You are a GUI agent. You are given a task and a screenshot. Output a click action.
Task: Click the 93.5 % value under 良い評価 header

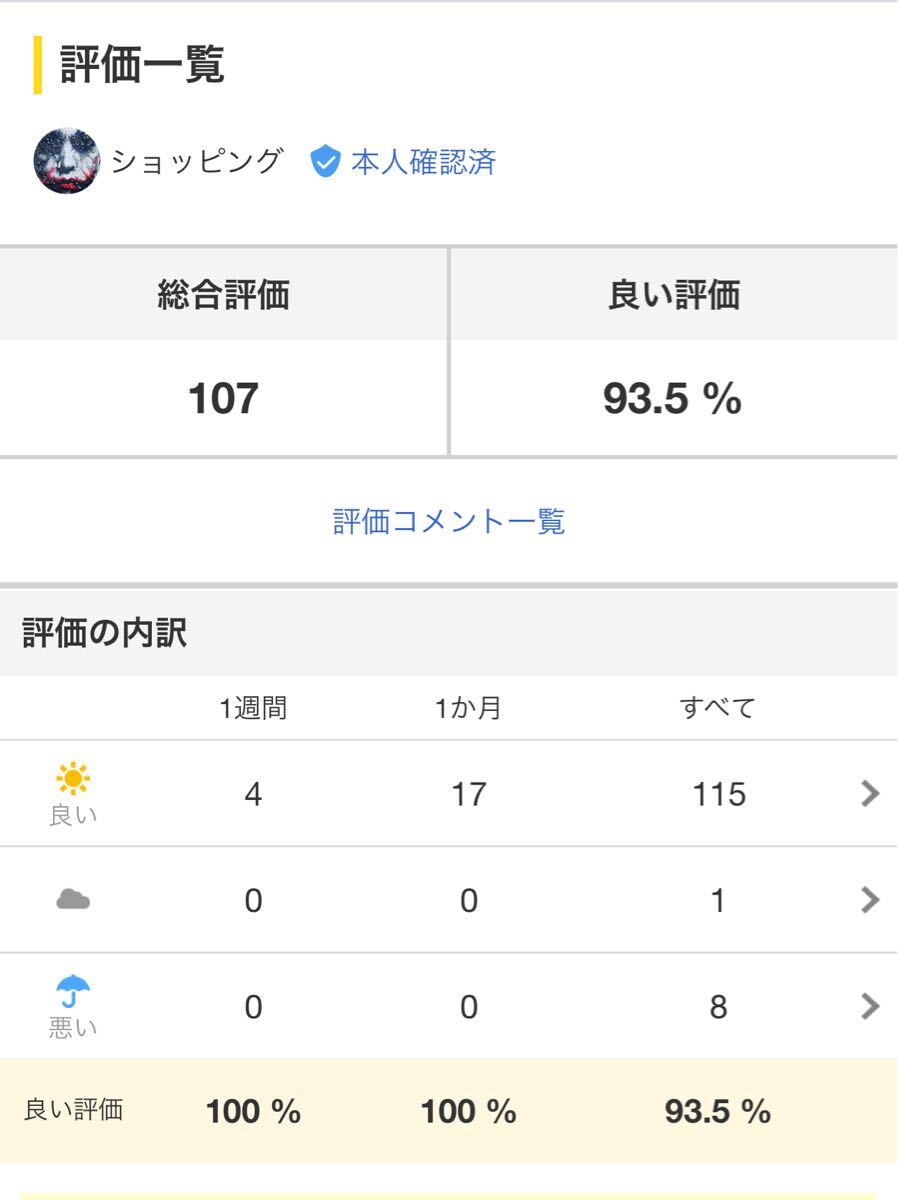(672, 399)
